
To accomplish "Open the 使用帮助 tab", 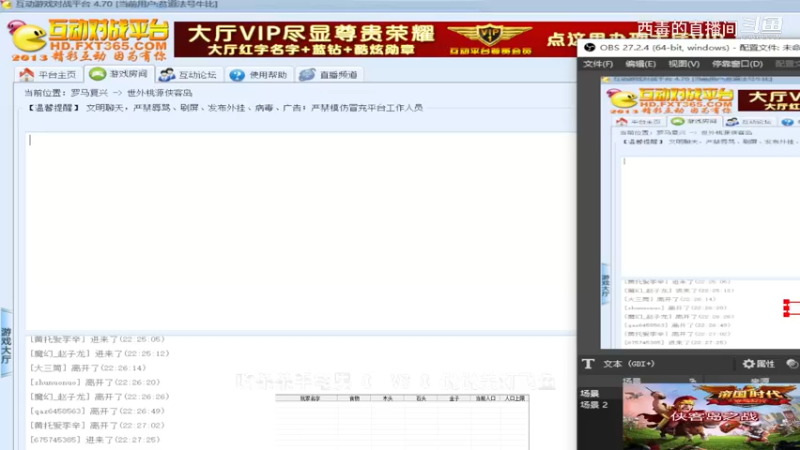I will (259, 74).
